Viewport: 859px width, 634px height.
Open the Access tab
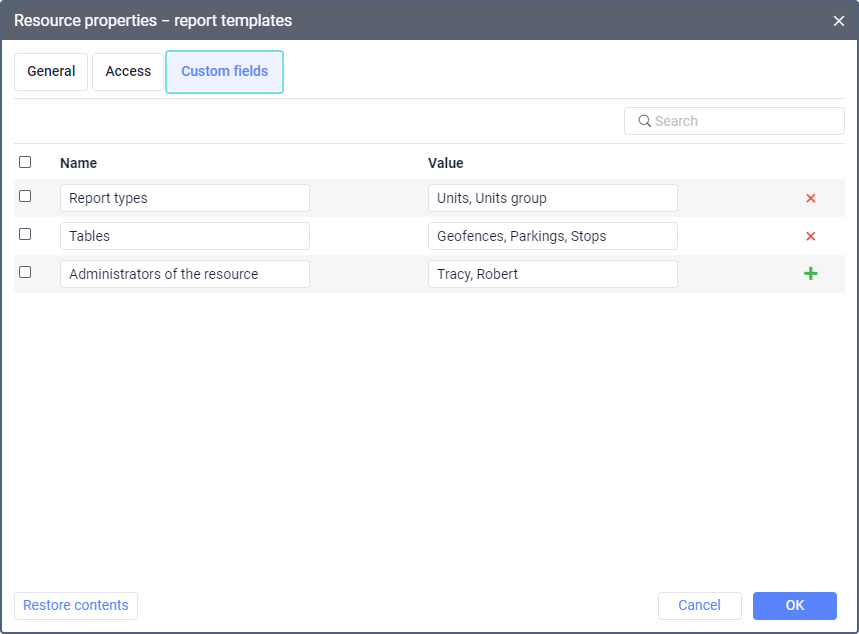click(x=128, y=72)
